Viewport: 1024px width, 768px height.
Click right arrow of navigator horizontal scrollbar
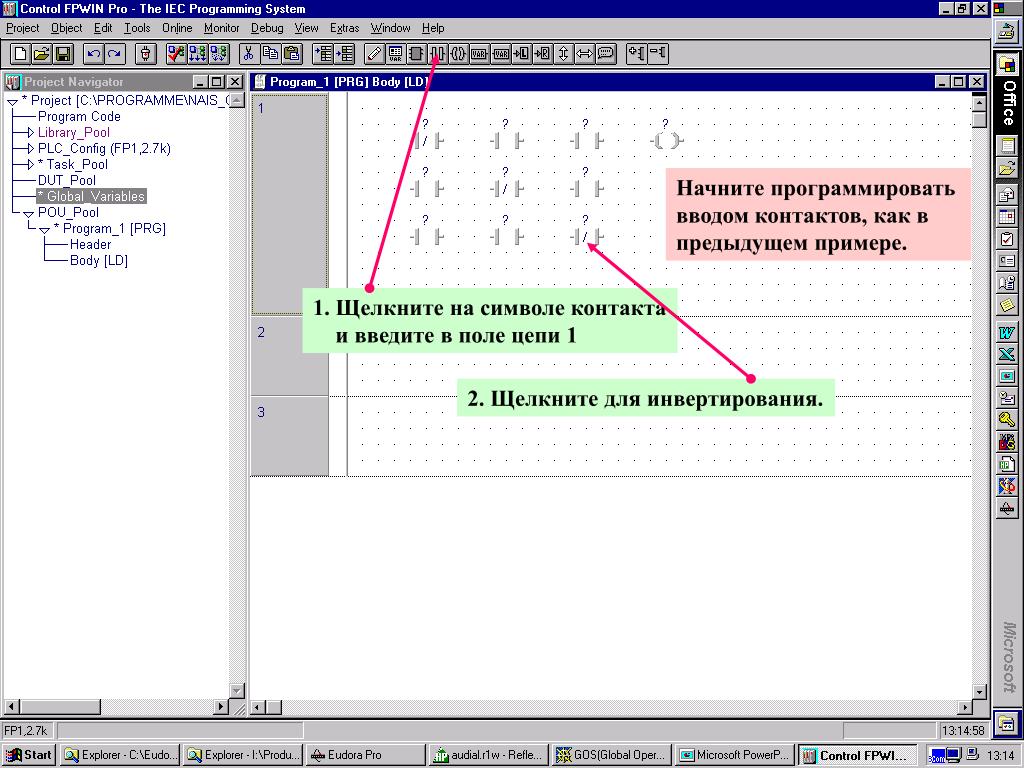pyautogui.click(x=221, y=707)
